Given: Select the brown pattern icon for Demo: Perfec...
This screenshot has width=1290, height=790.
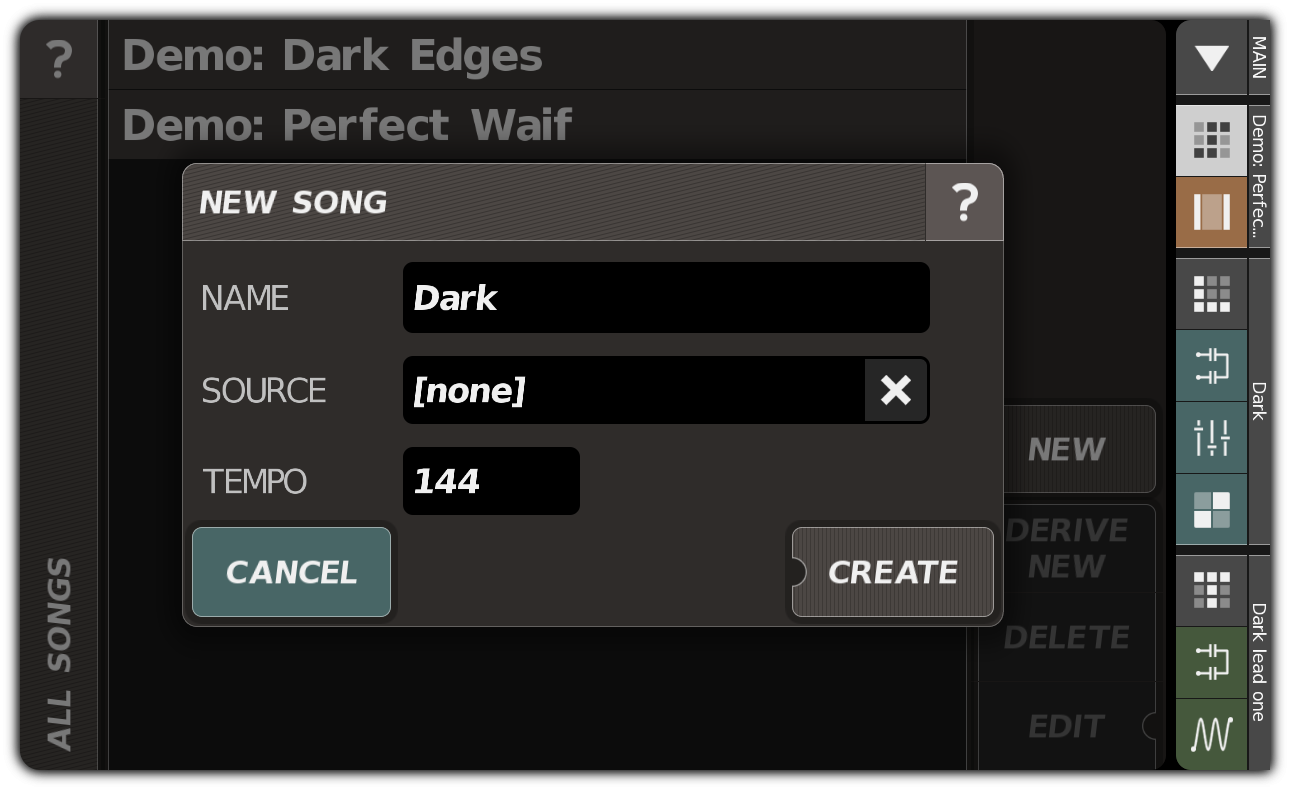Looking at the screenshot, I should (x=1211, y=212).
